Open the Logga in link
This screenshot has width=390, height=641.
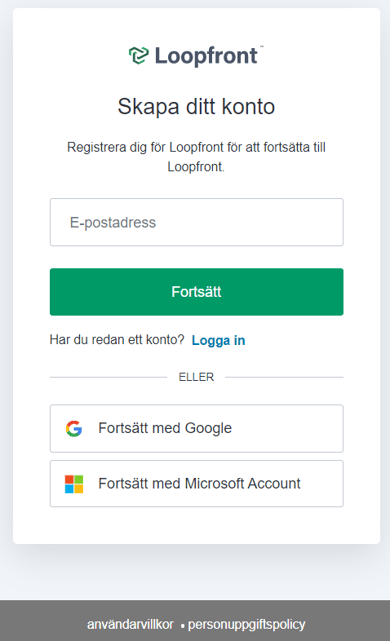[x=218, y=340]
